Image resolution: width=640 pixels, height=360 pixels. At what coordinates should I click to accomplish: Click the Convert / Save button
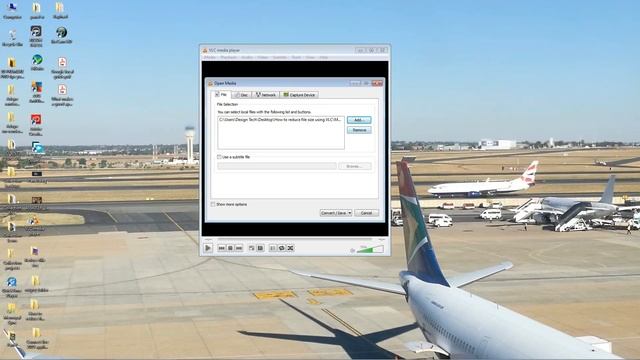coord(333,213)
